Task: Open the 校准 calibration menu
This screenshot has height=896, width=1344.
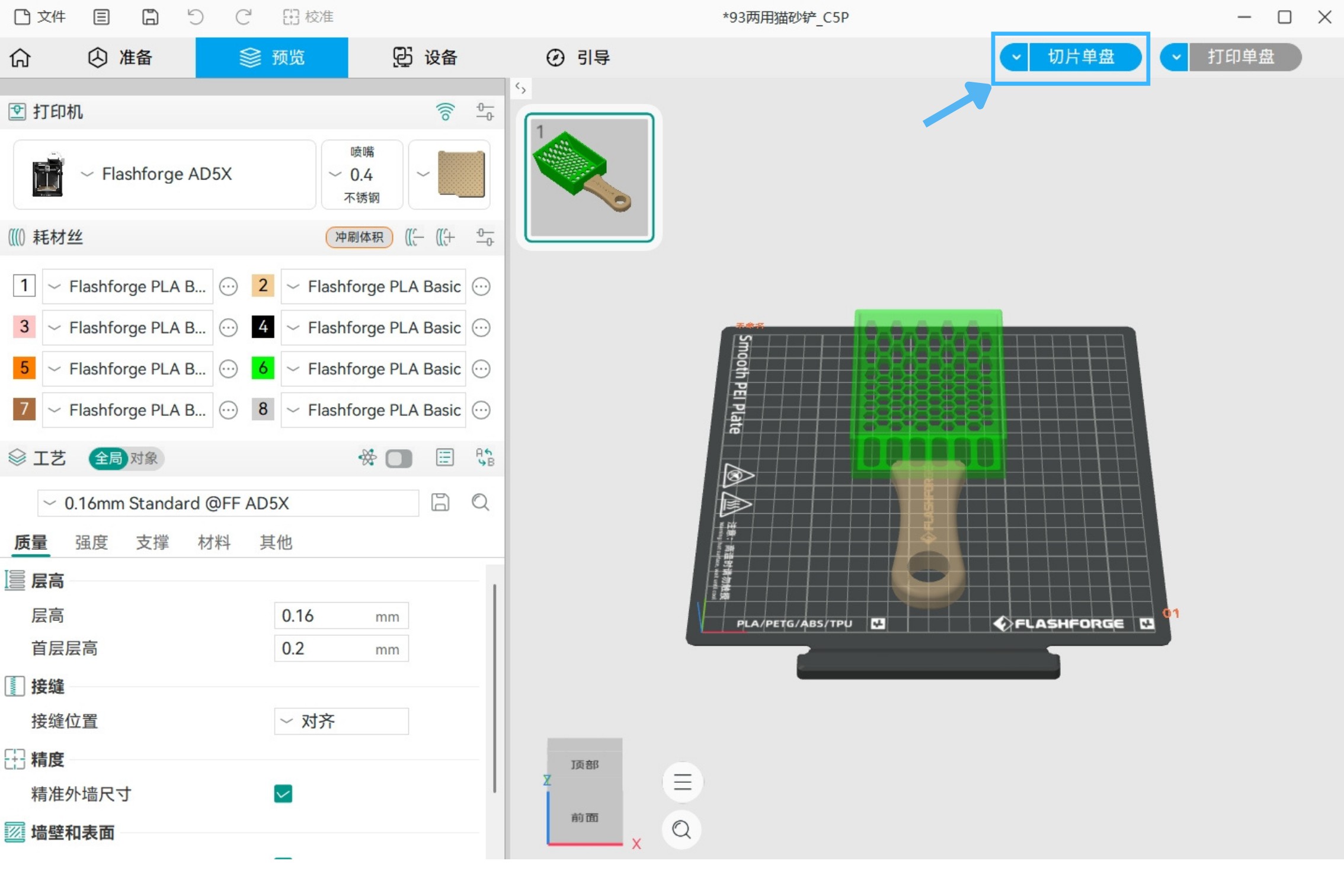Action: (308, 17)
